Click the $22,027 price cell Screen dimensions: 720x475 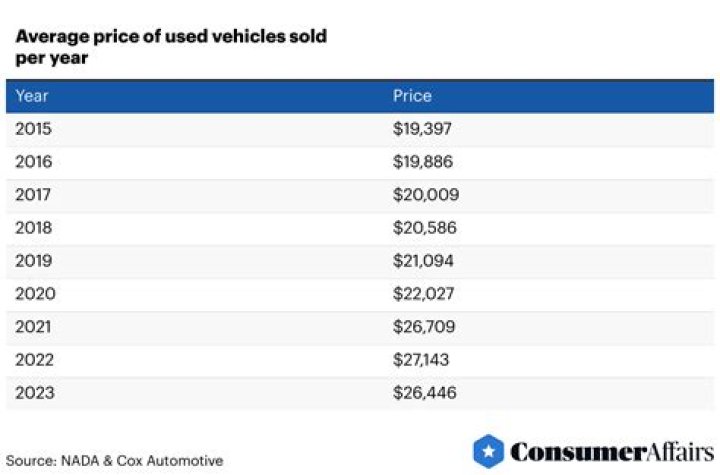coord(425,294)
